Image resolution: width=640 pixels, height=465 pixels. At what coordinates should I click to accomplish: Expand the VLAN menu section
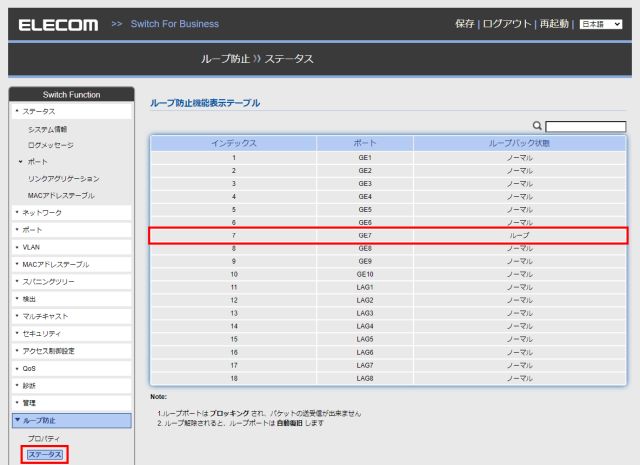click(x=31, y=246)
